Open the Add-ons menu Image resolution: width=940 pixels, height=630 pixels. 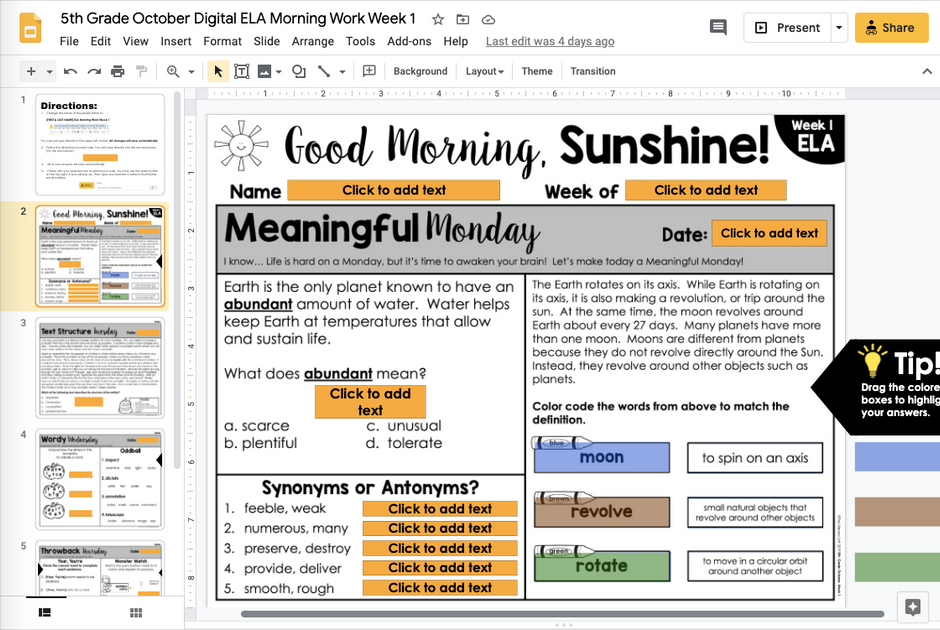coord(409,41)
